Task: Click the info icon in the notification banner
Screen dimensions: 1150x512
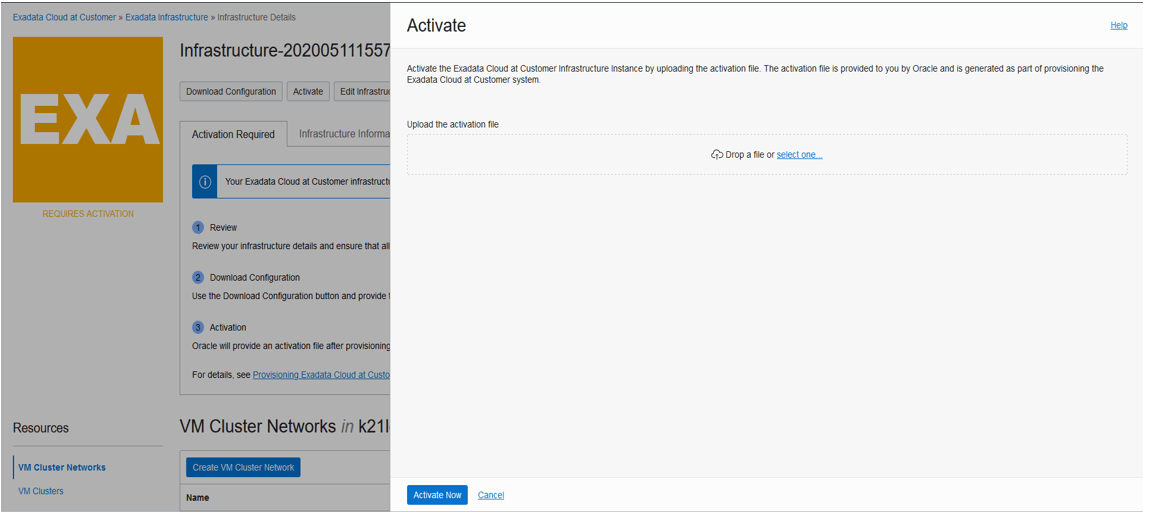Action: [x=205, y=182]
